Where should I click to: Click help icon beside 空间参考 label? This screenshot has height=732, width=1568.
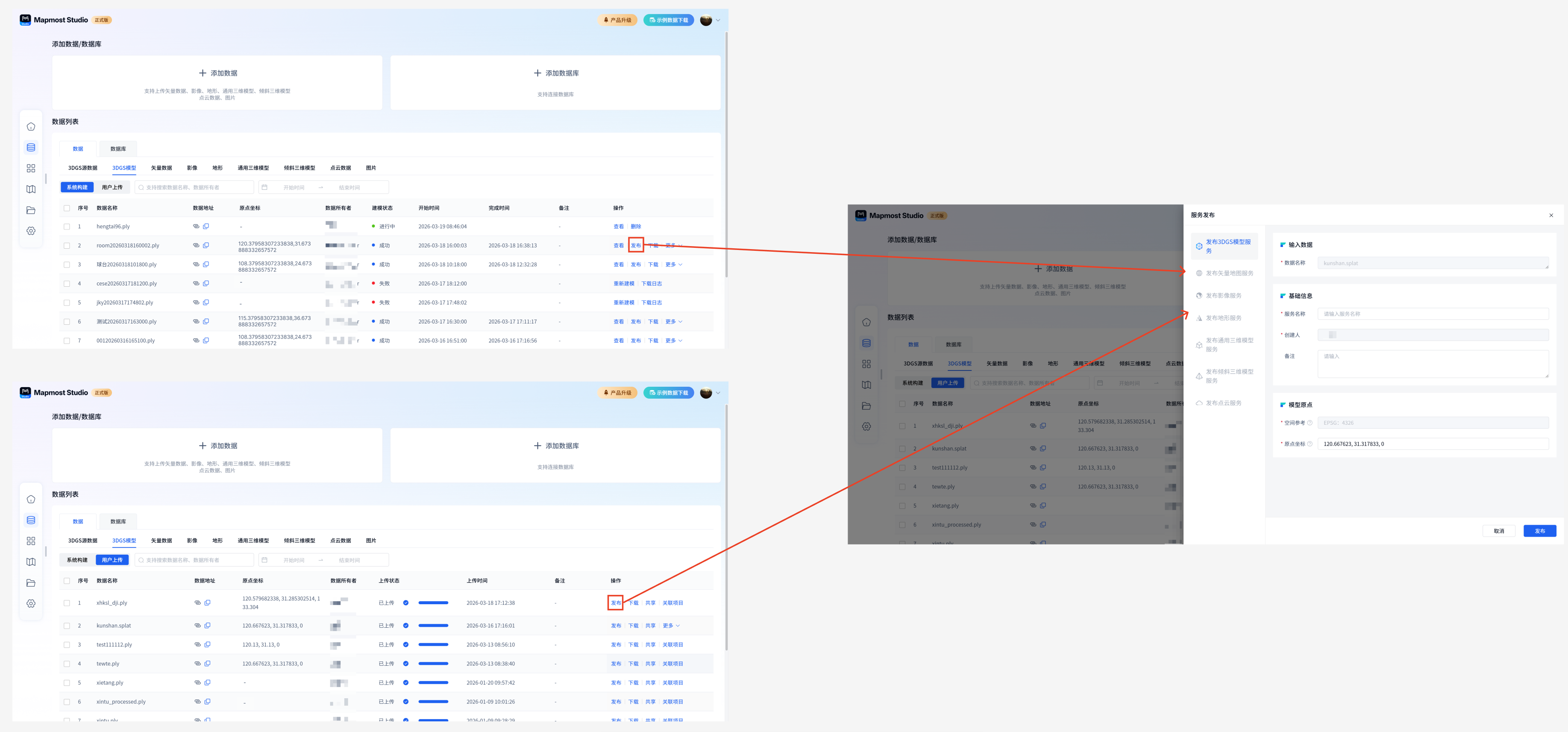[x=1310, y=423]
